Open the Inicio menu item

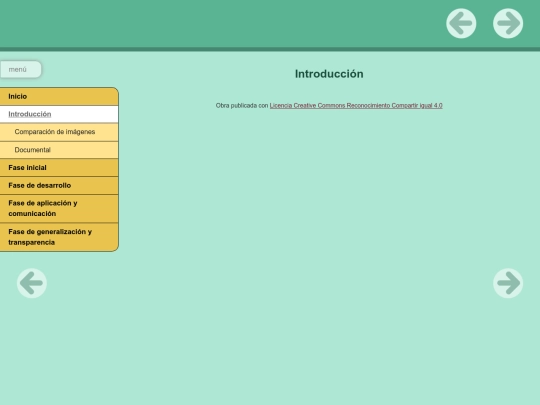point(59,96)
